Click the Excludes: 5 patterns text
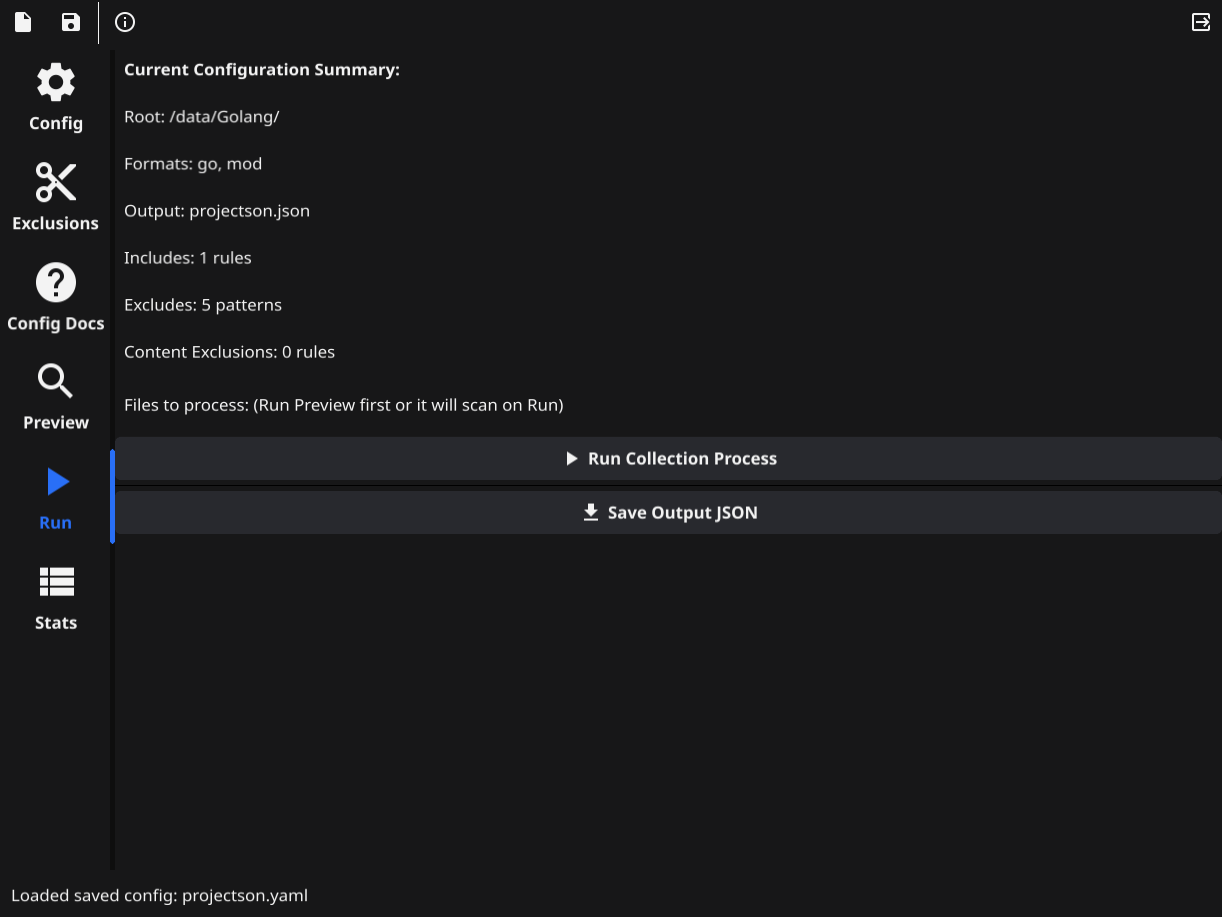1222x917 pixels. click(203, 305)
